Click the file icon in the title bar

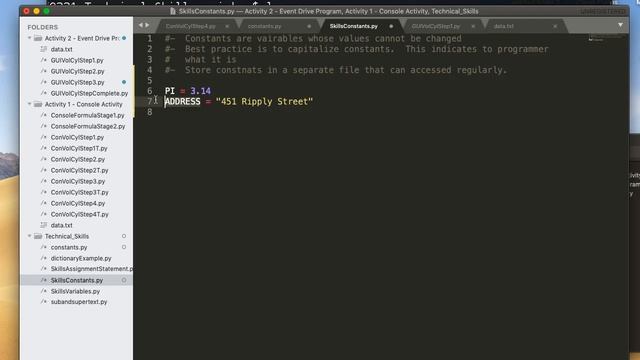pos(173,11)
